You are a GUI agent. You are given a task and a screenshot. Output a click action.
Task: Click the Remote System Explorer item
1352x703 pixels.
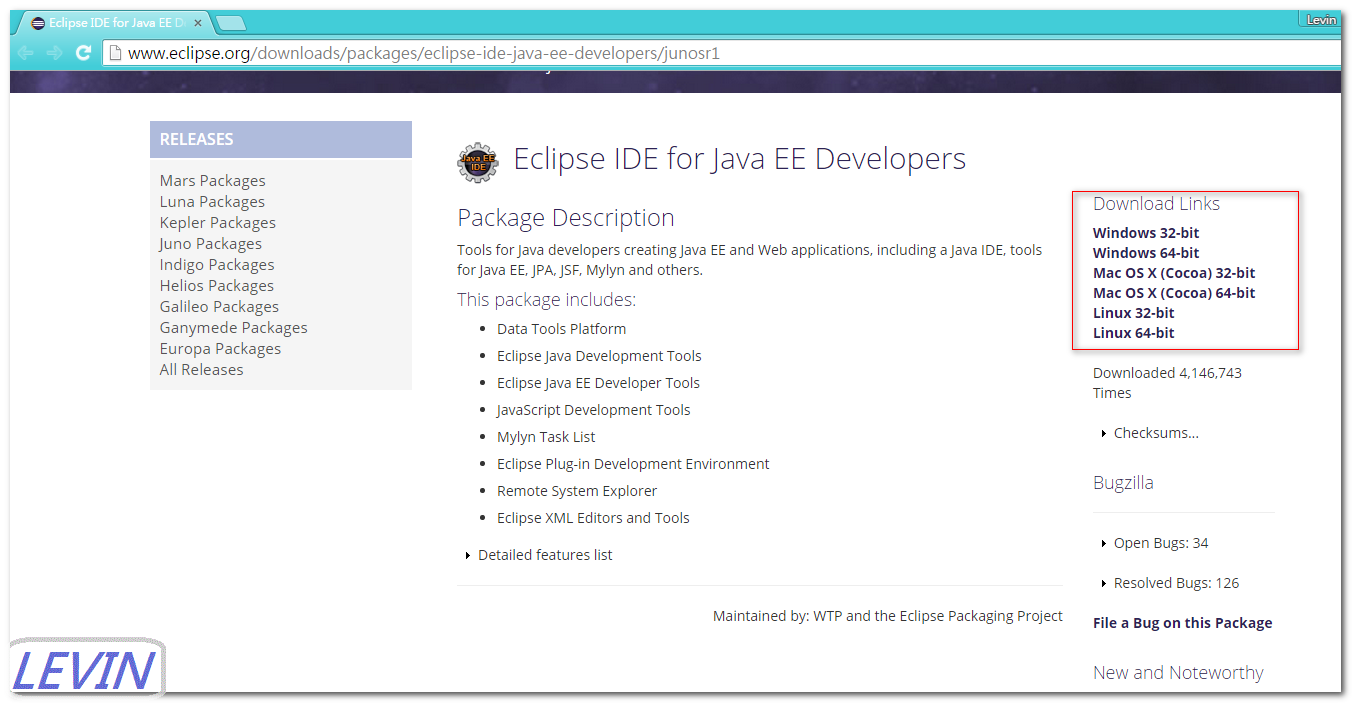pyautogui.click(x=577, y=491)
